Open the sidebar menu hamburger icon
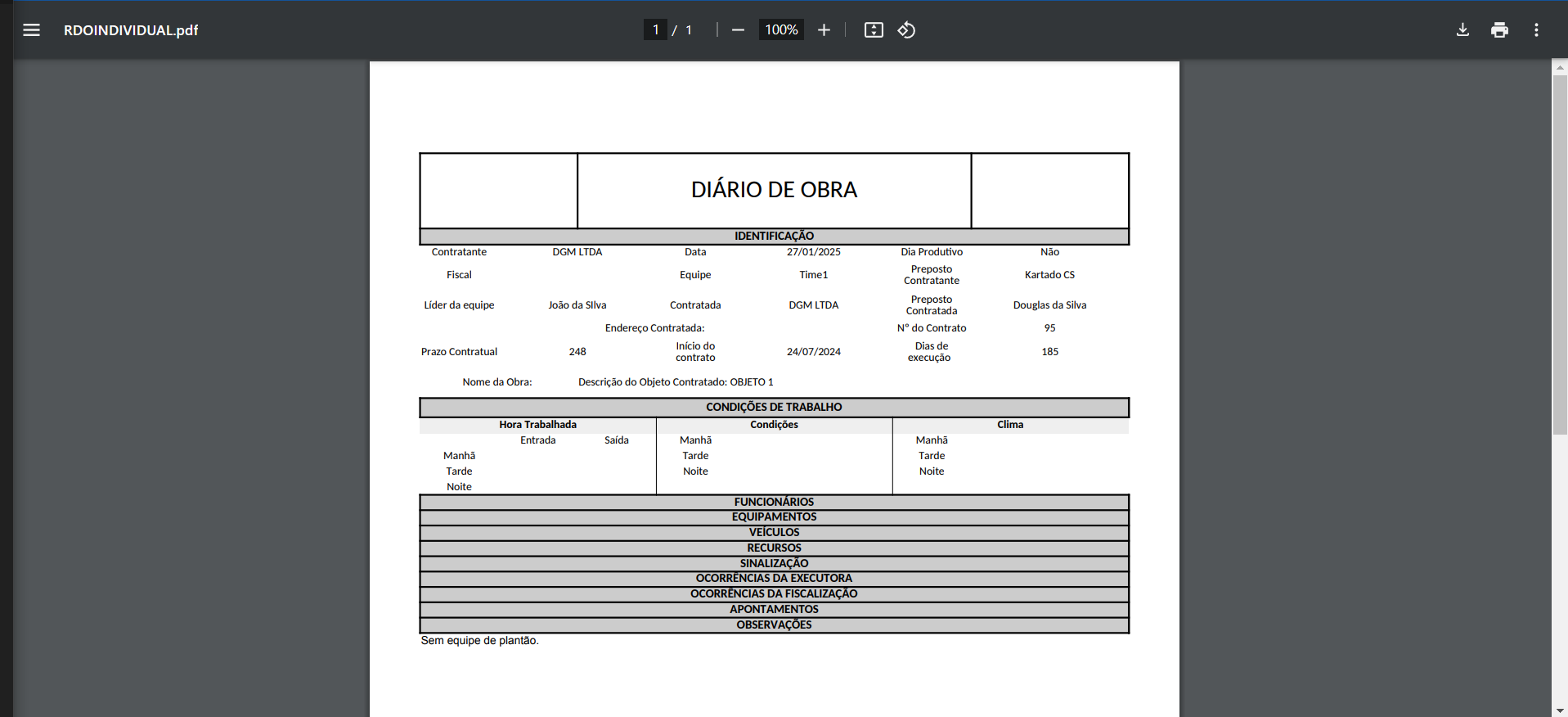This screenshot has height=717, width=1568. coord(31,30)
